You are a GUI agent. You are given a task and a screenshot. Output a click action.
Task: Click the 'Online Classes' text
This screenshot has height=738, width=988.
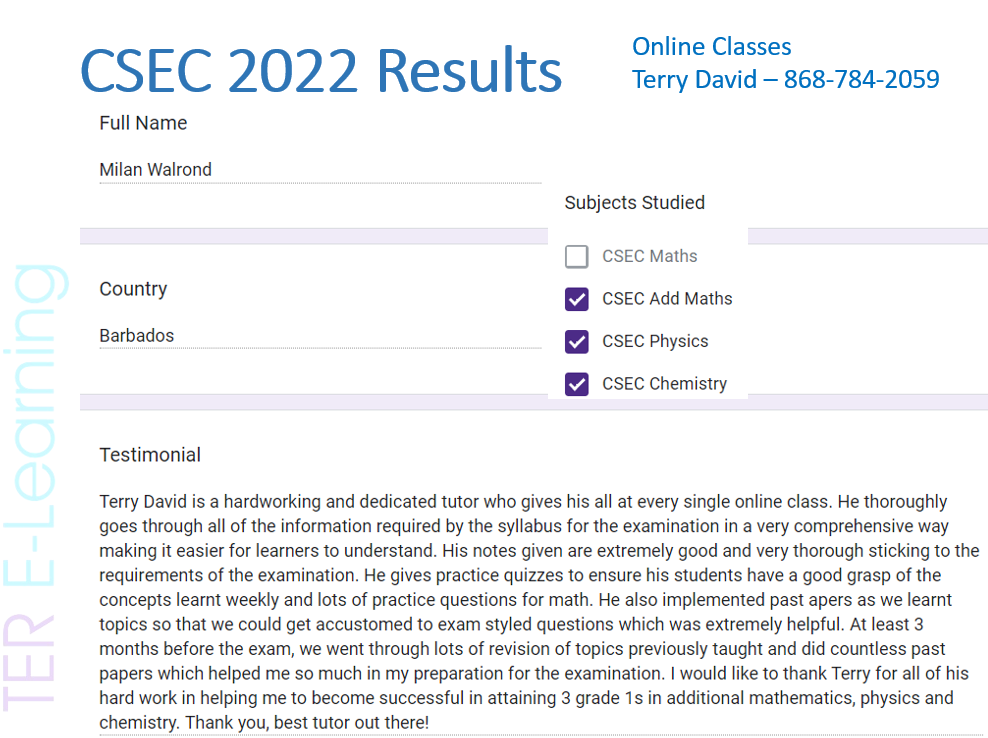pyautogui.click(x=711, y=47)
